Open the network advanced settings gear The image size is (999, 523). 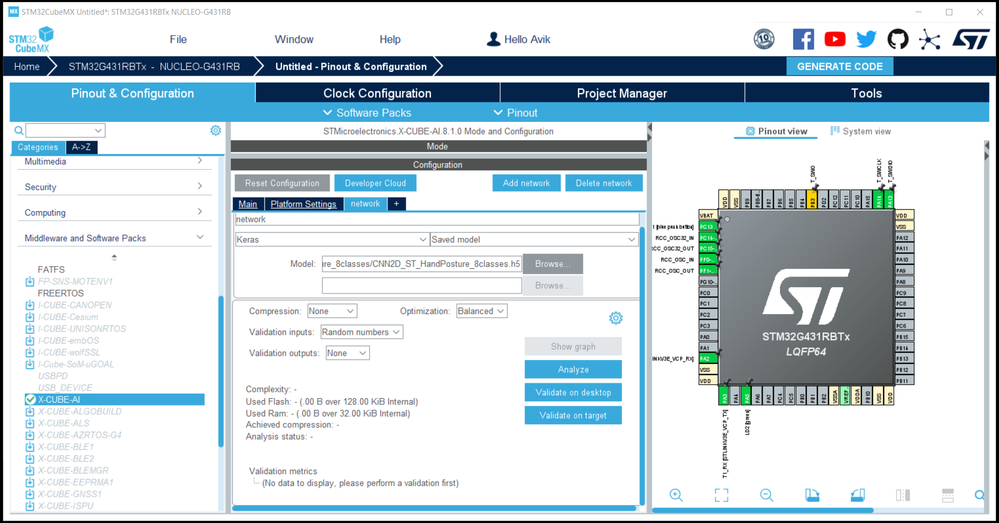click(615, 318)
